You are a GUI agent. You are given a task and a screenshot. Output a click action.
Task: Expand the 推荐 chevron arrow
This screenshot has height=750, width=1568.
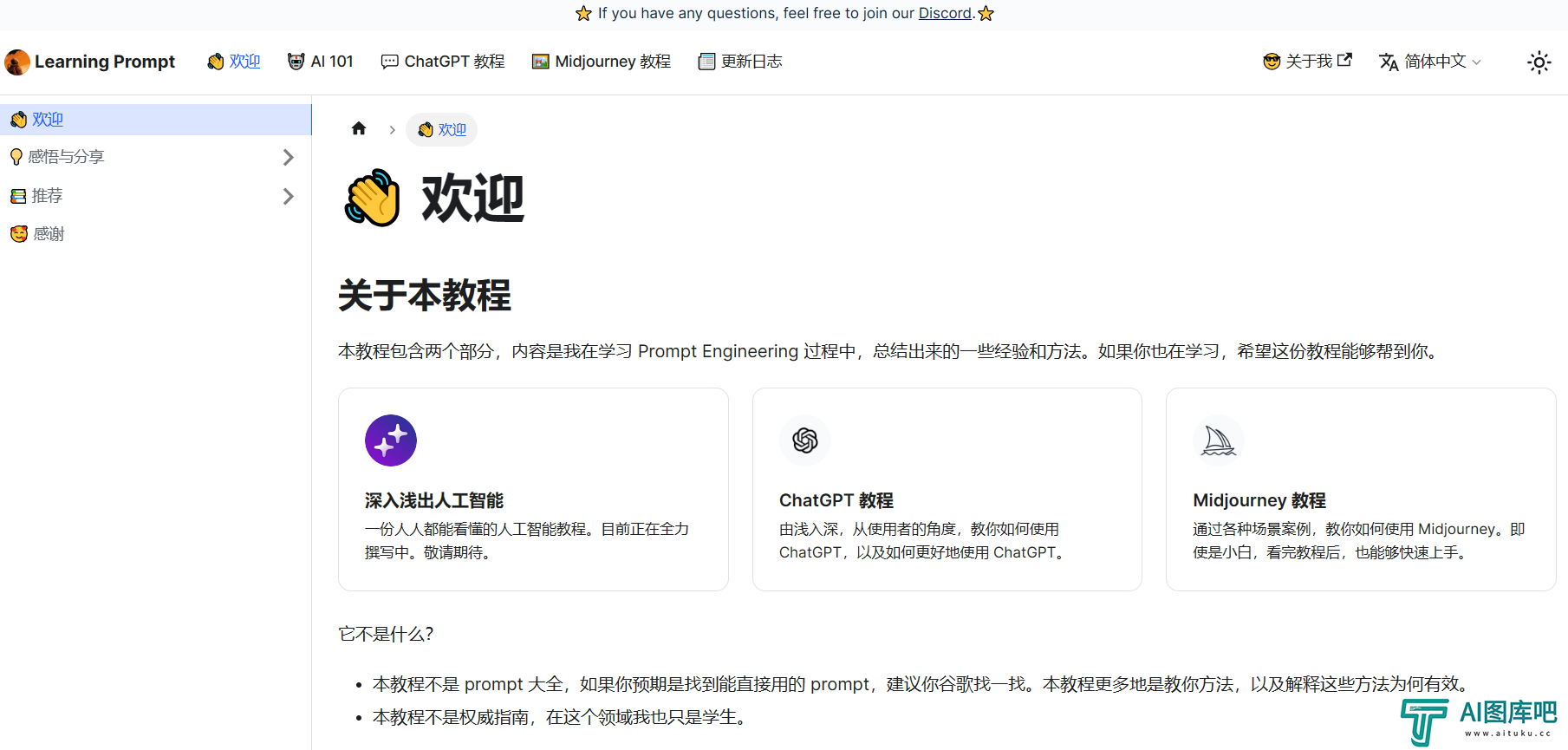[x=289, y=196]
